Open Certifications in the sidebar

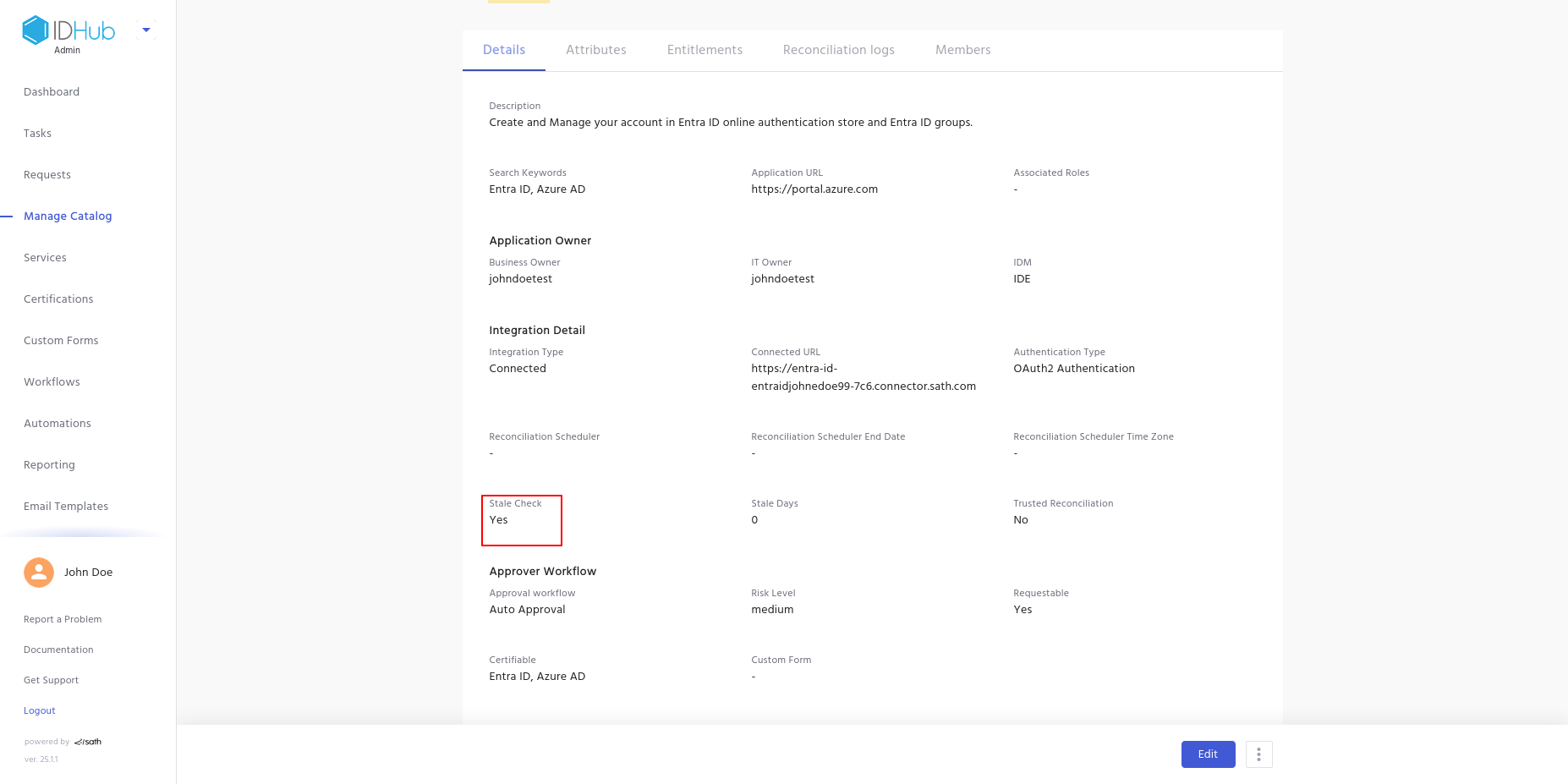[x=58, y=299]
